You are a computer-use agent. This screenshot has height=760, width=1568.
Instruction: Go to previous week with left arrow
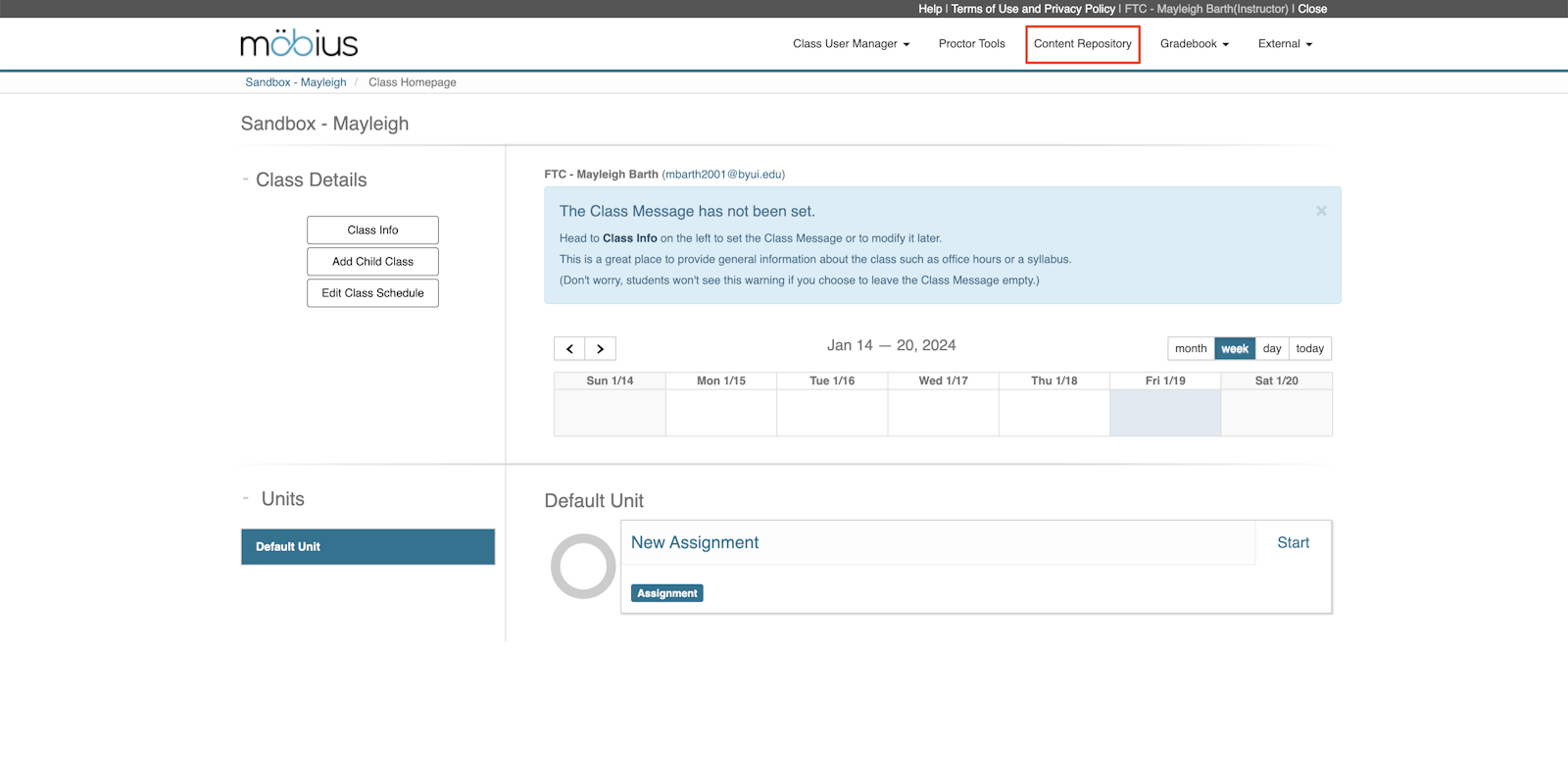pyautogui.click(x=569, y=349)
